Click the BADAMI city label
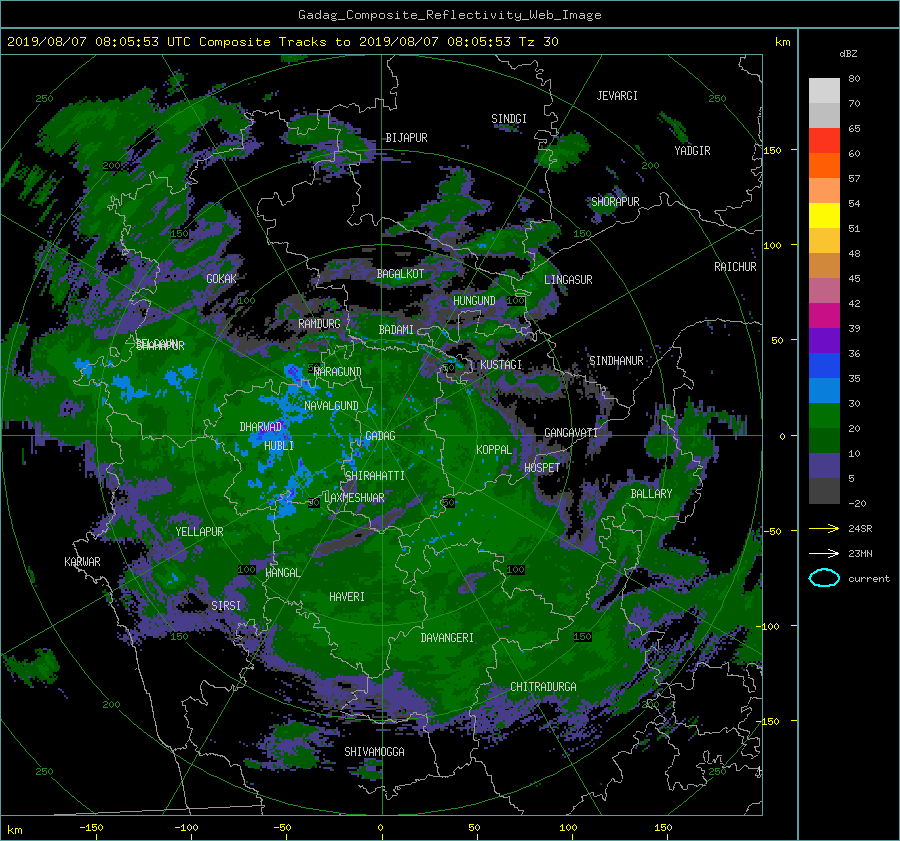900x841 pixels. (396, 330)
